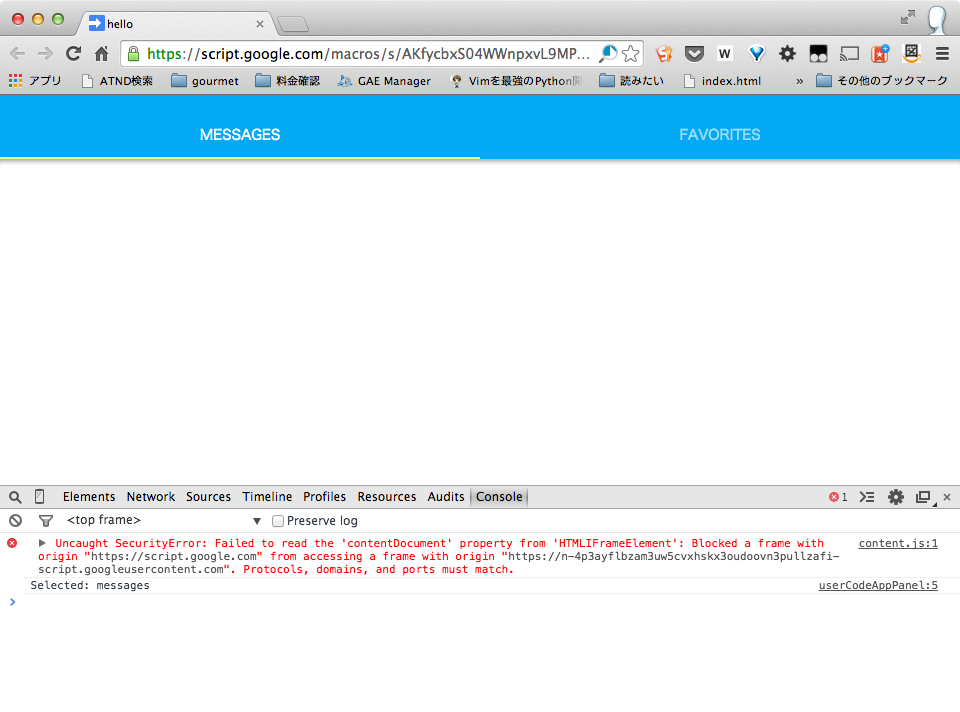This screenshot has height=712, width=960.
Task: Open the bookmarks overflow chevron
Action: point(798,81)
